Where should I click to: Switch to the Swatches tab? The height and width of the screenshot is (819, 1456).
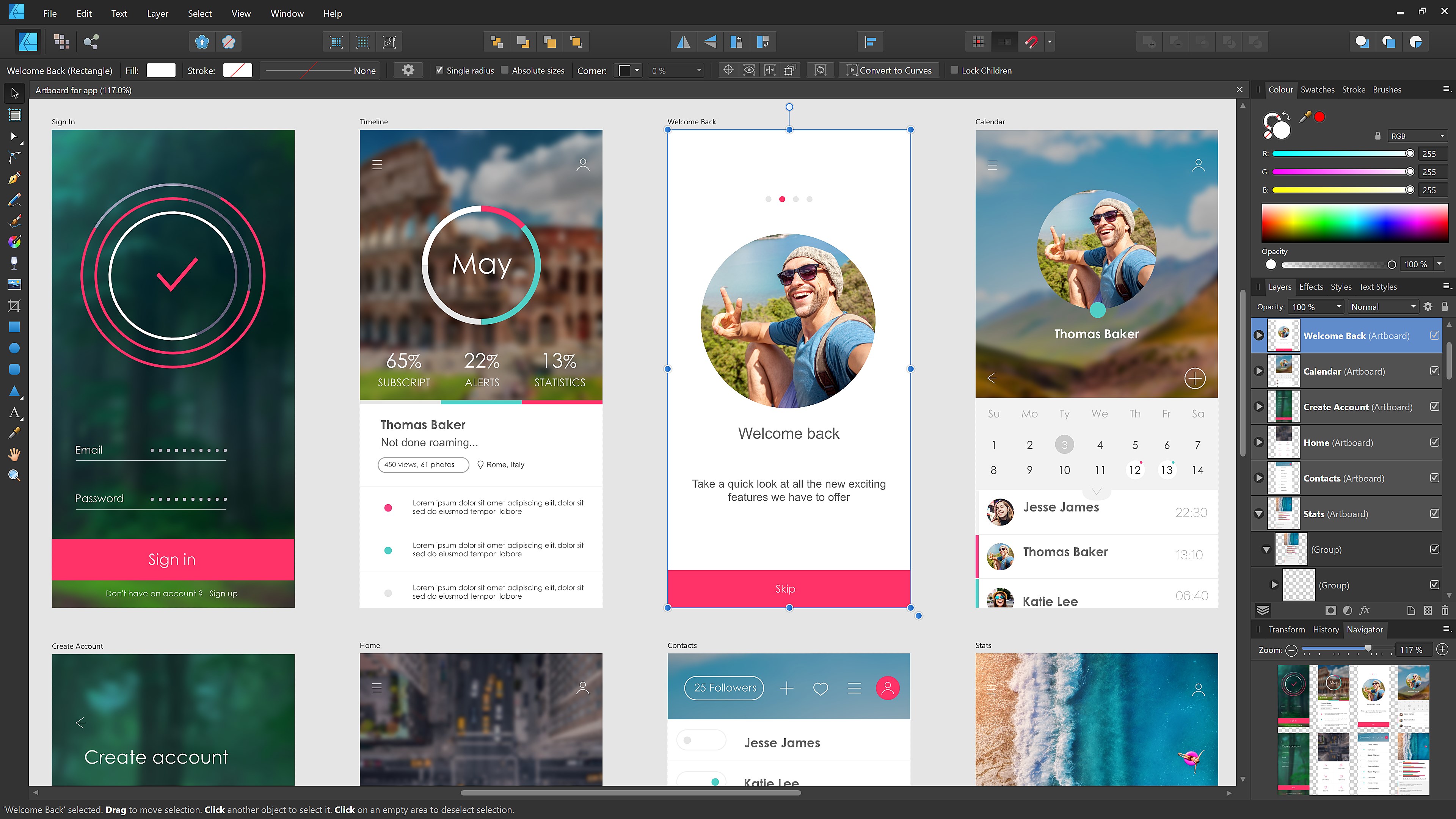[1317, 89]
